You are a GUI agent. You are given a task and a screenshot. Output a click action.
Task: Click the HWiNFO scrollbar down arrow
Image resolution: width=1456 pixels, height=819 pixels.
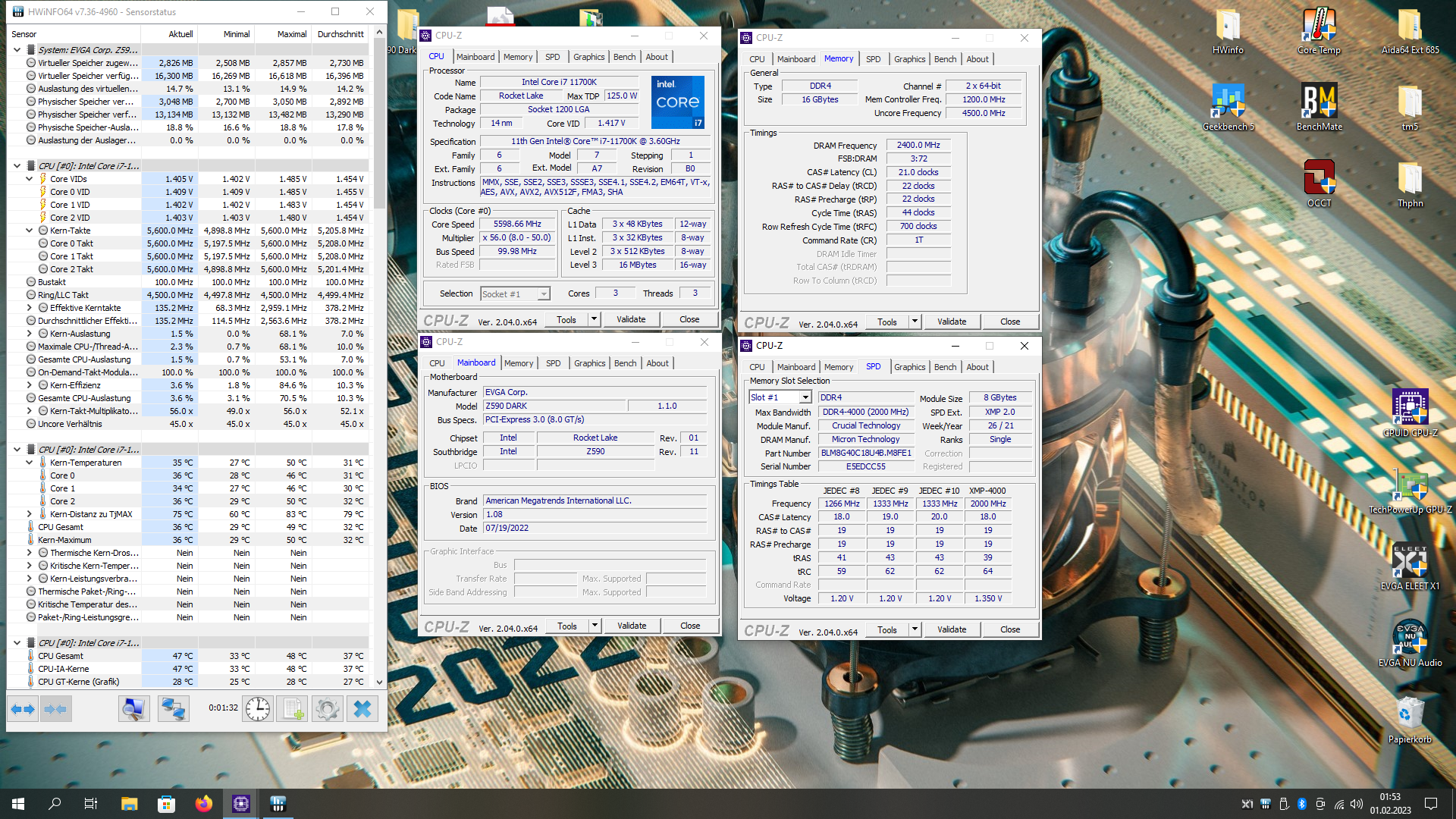pyautogui.click(x=379, y=682)
